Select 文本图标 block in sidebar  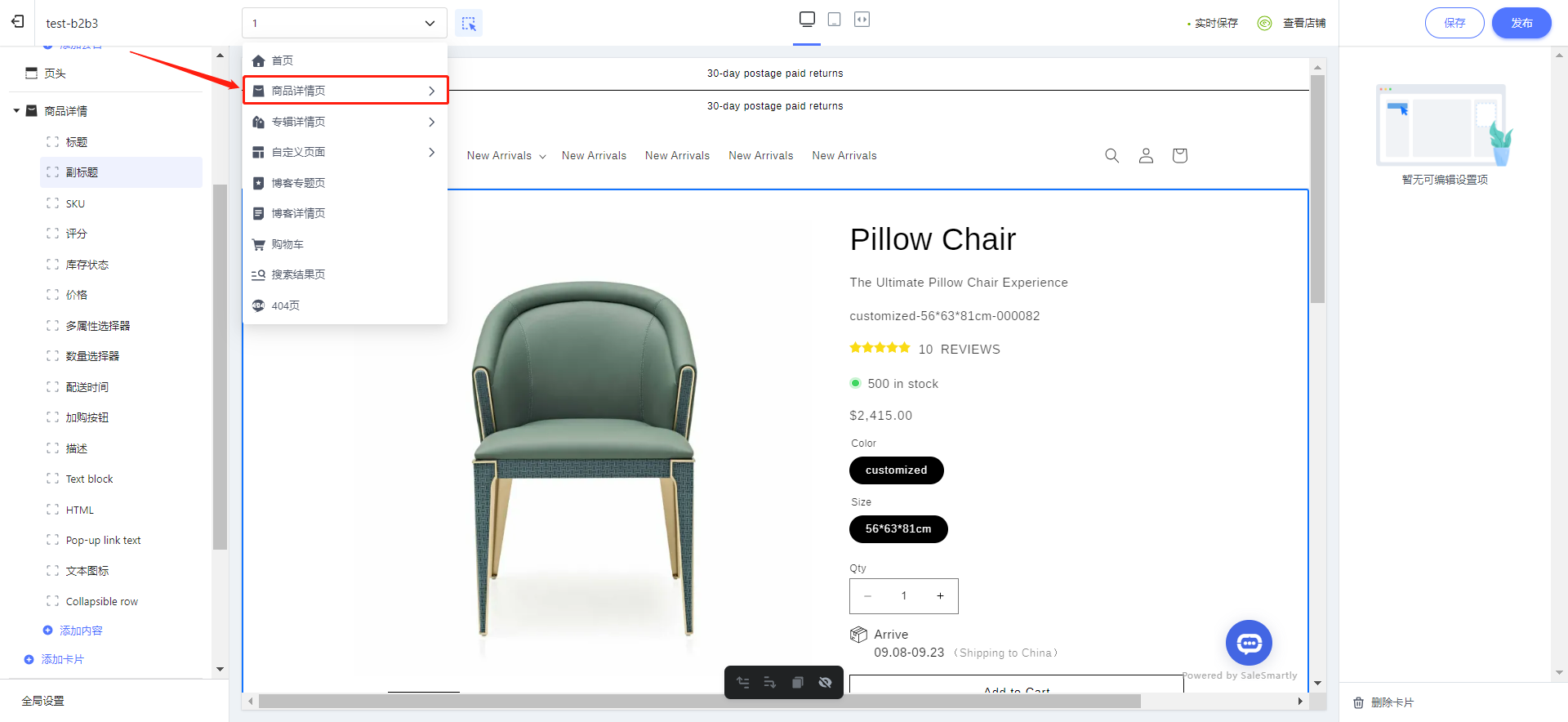[121, 571]
